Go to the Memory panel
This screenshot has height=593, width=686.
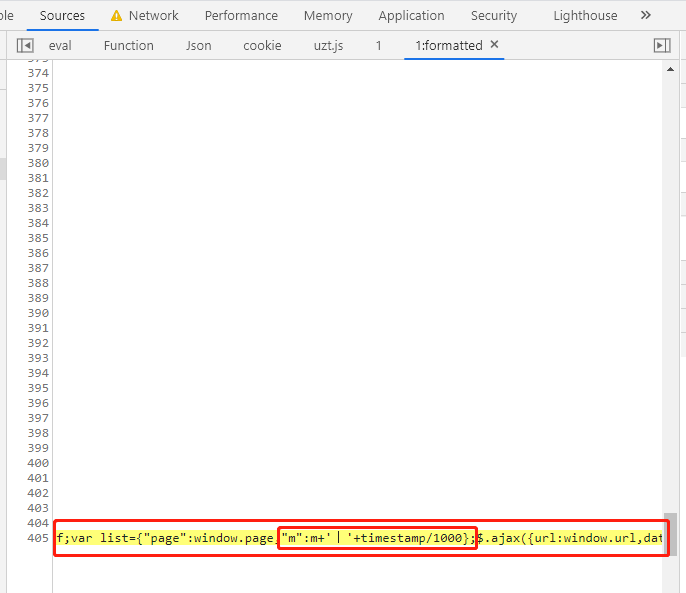pos(328,15)
